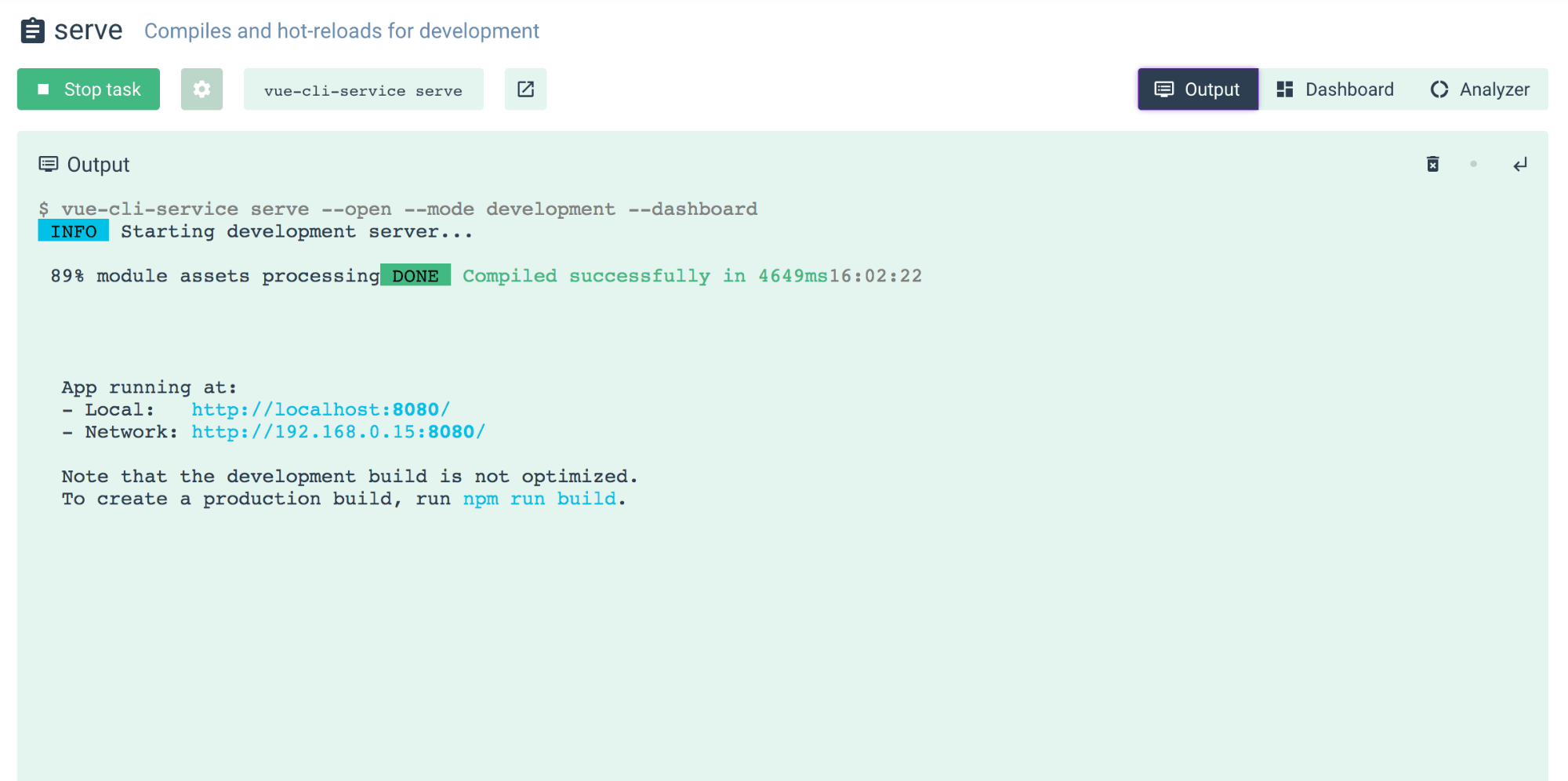Jump to bottom of output using return arrow icon

(x=1520, y=164)
